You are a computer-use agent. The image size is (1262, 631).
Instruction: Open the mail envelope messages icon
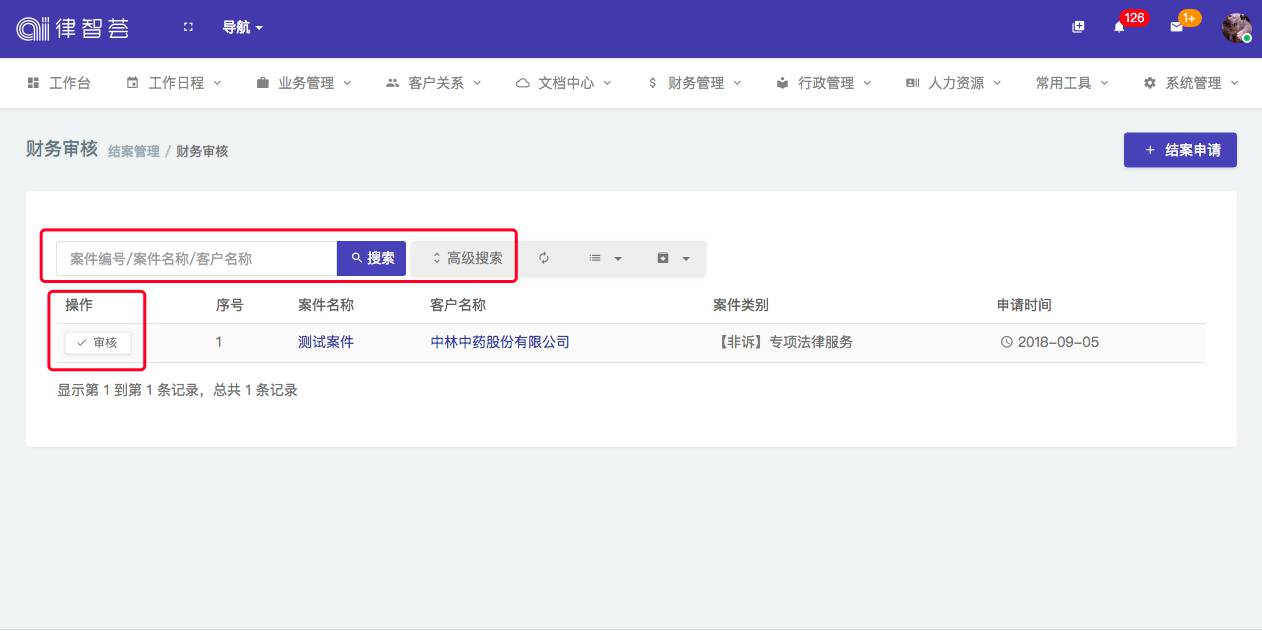point(1176,28)
